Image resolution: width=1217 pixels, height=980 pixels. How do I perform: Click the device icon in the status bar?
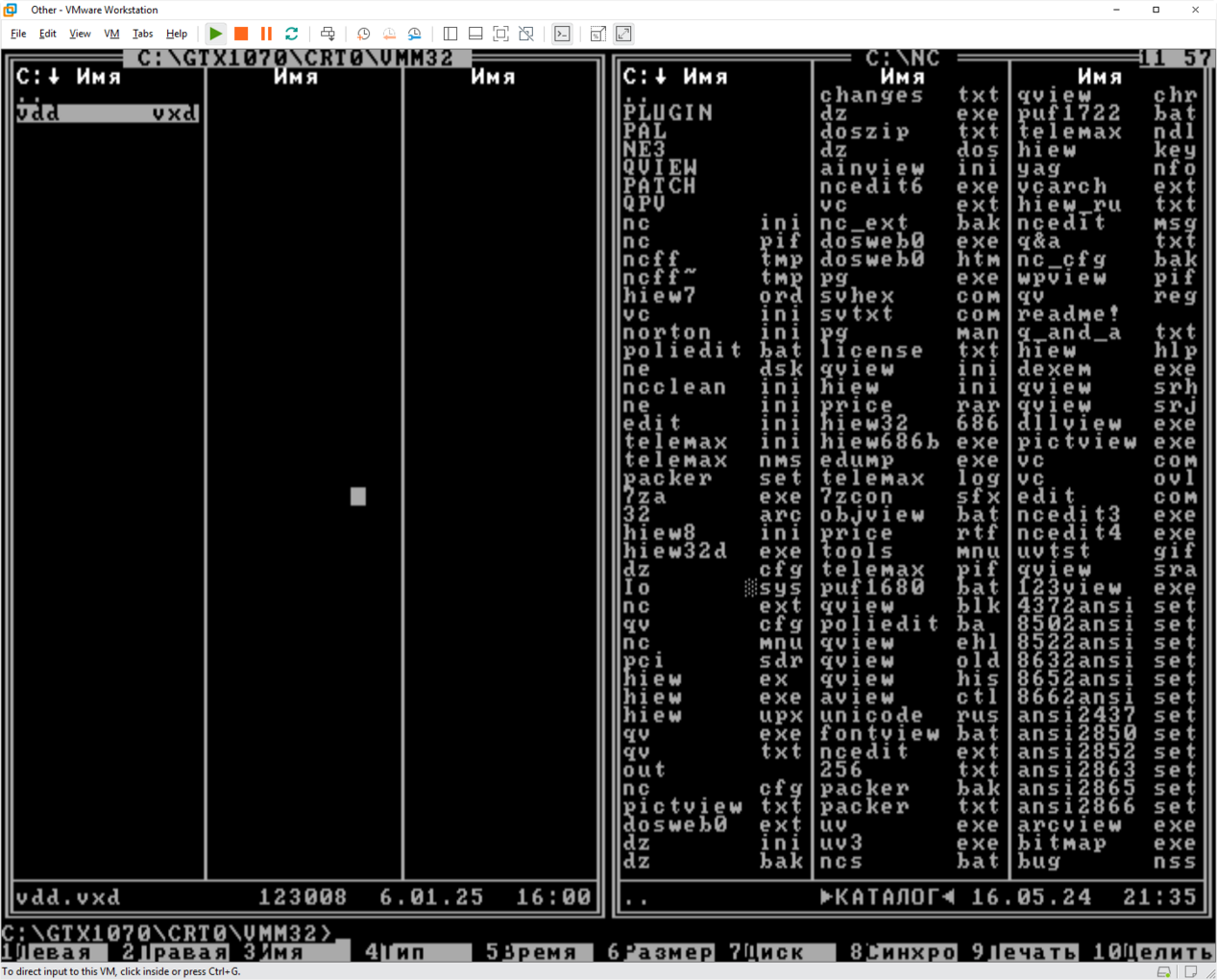pos(1164,971)
